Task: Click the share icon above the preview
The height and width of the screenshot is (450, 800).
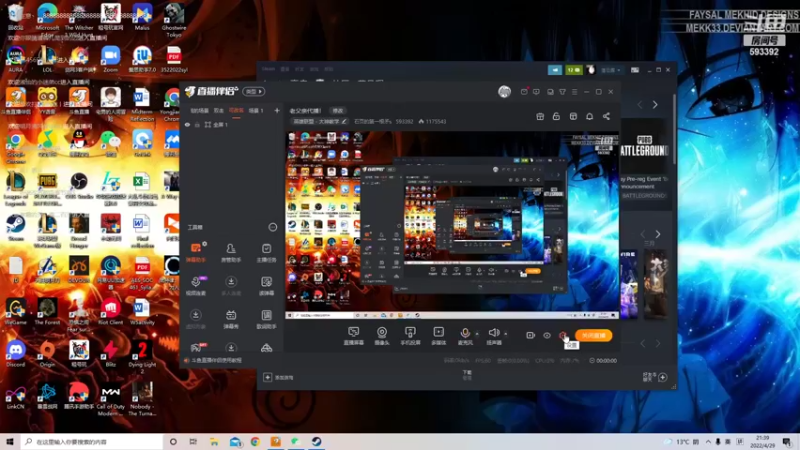Action: pos(606,116)
